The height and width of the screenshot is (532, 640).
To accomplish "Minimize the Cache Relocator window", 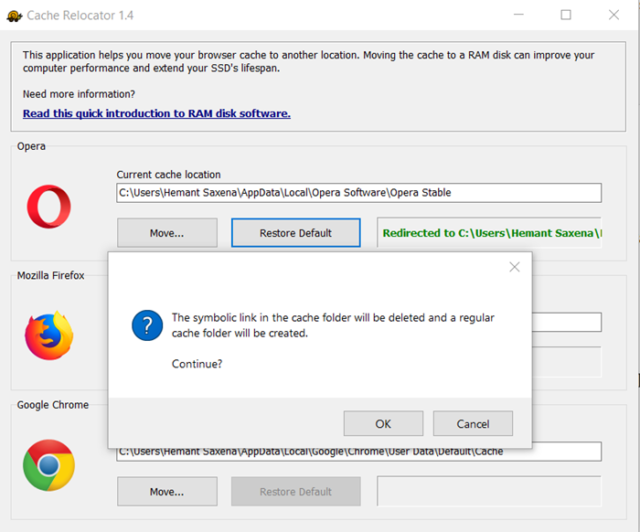I will click(x=518, y=15).
